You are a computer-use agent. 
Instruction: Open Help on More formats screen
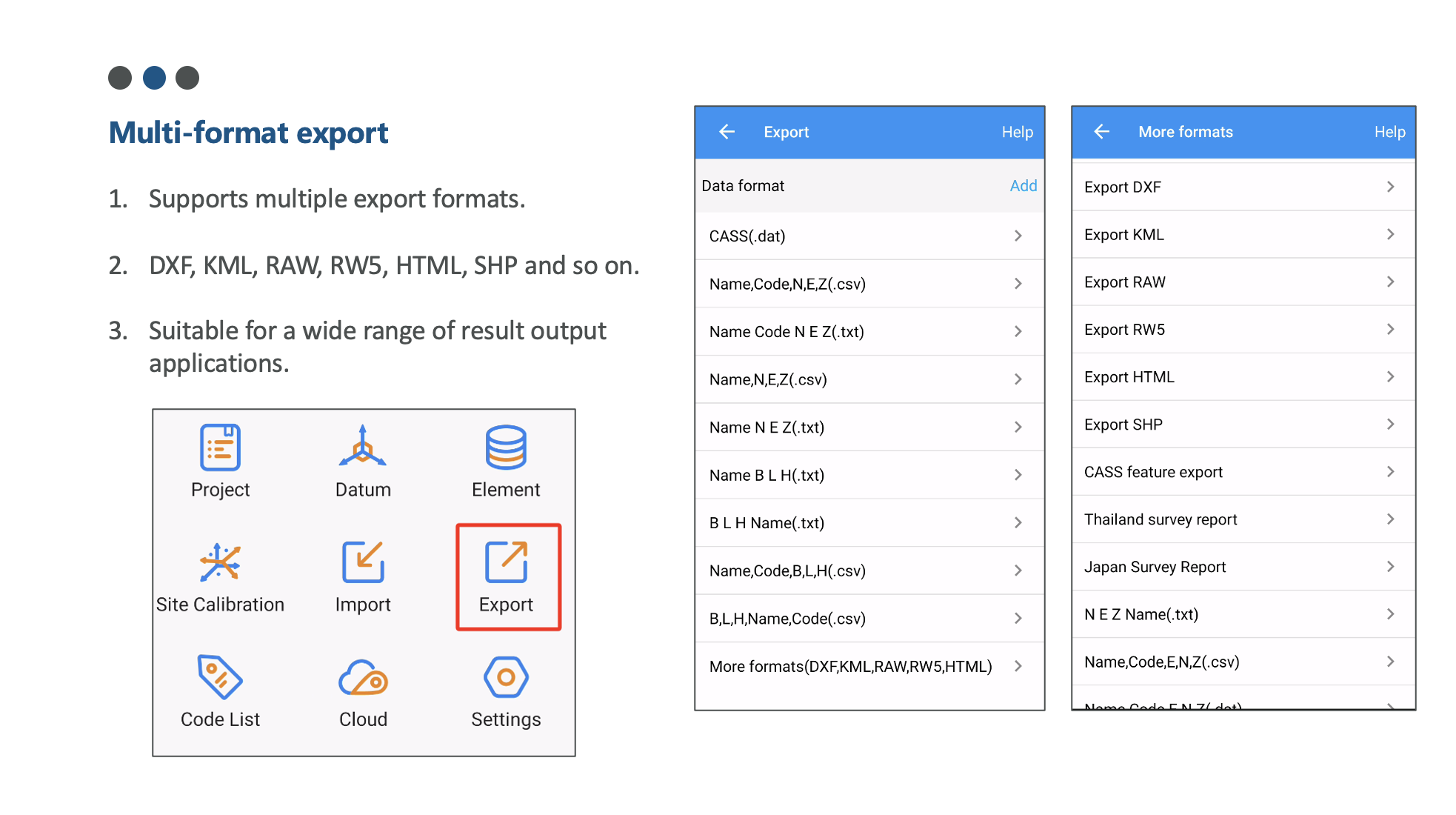(1389, 132)
